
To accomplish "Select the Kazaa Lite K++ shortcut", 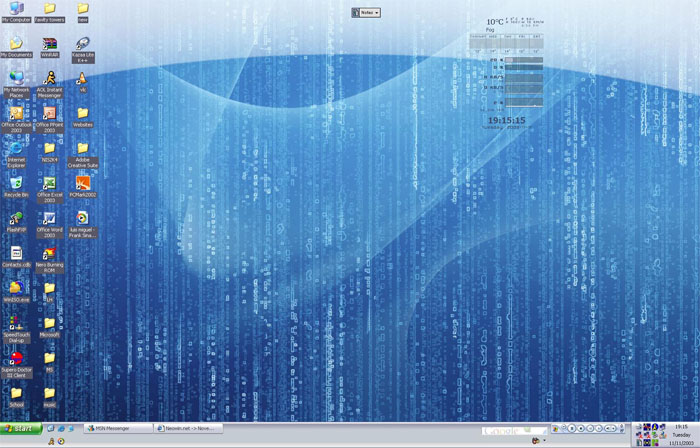I will click(83, 49).
